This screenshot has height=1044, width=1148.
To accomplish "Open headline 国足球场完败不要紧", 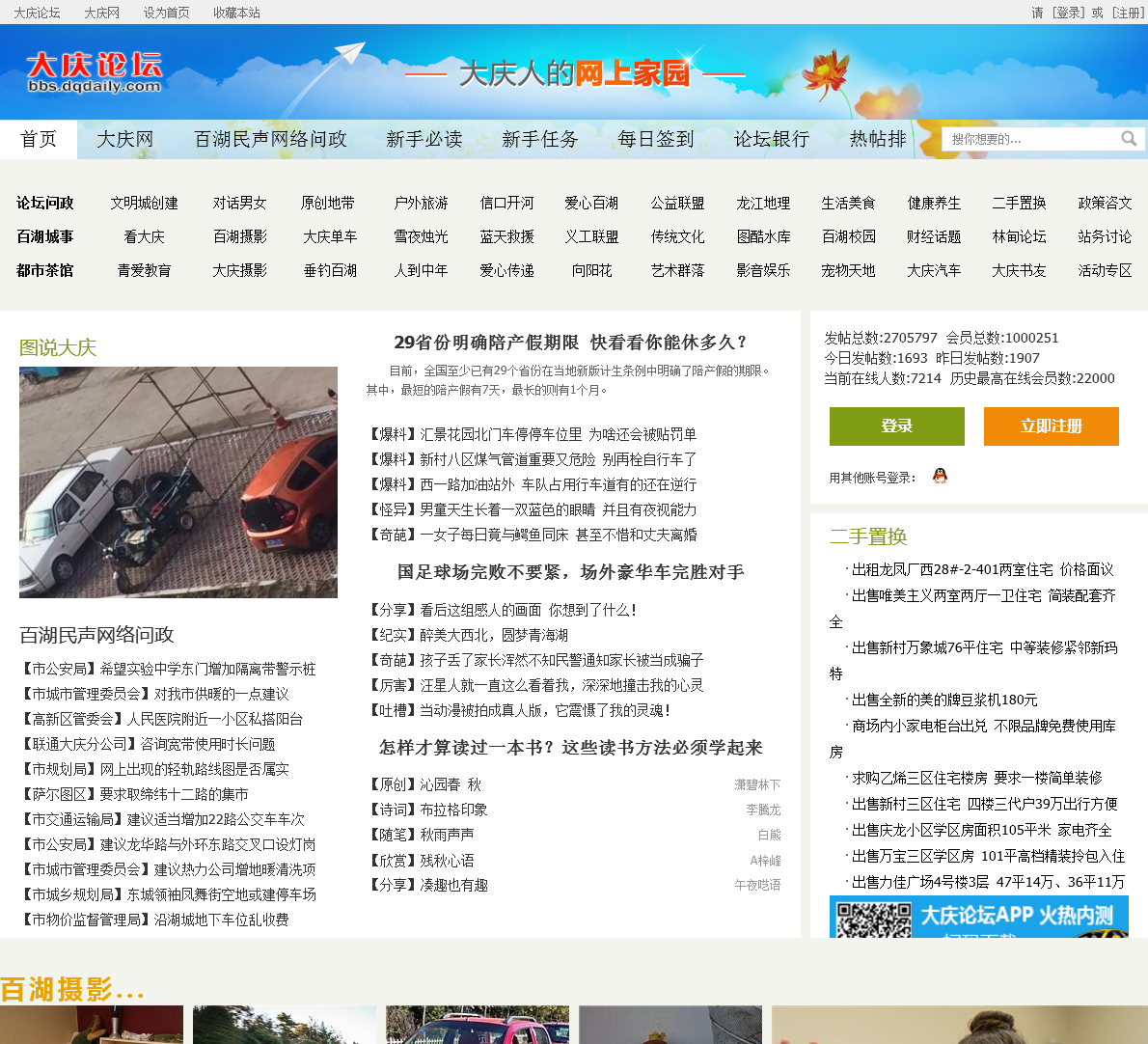I will tap(570, 572).
